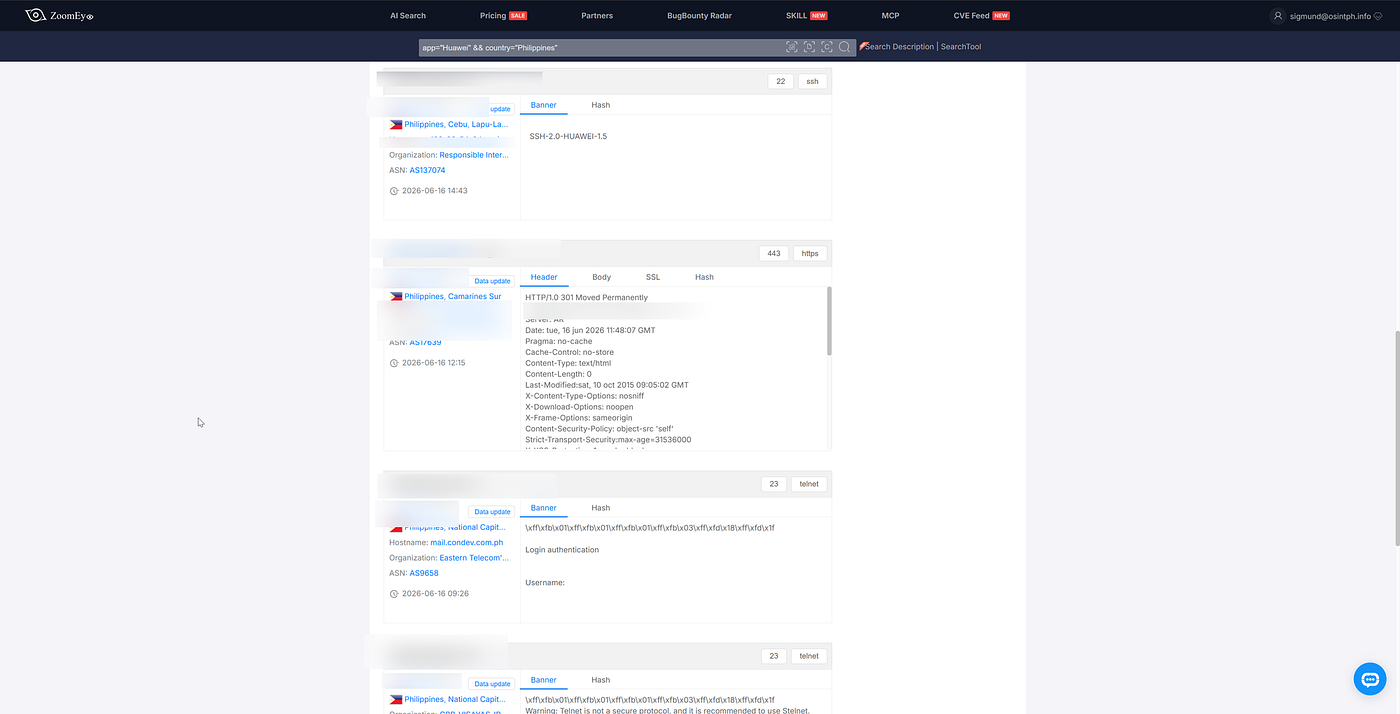Click the port 22 badge
The width and height of the screenshot is (1400, 714).
click(780, 82)
